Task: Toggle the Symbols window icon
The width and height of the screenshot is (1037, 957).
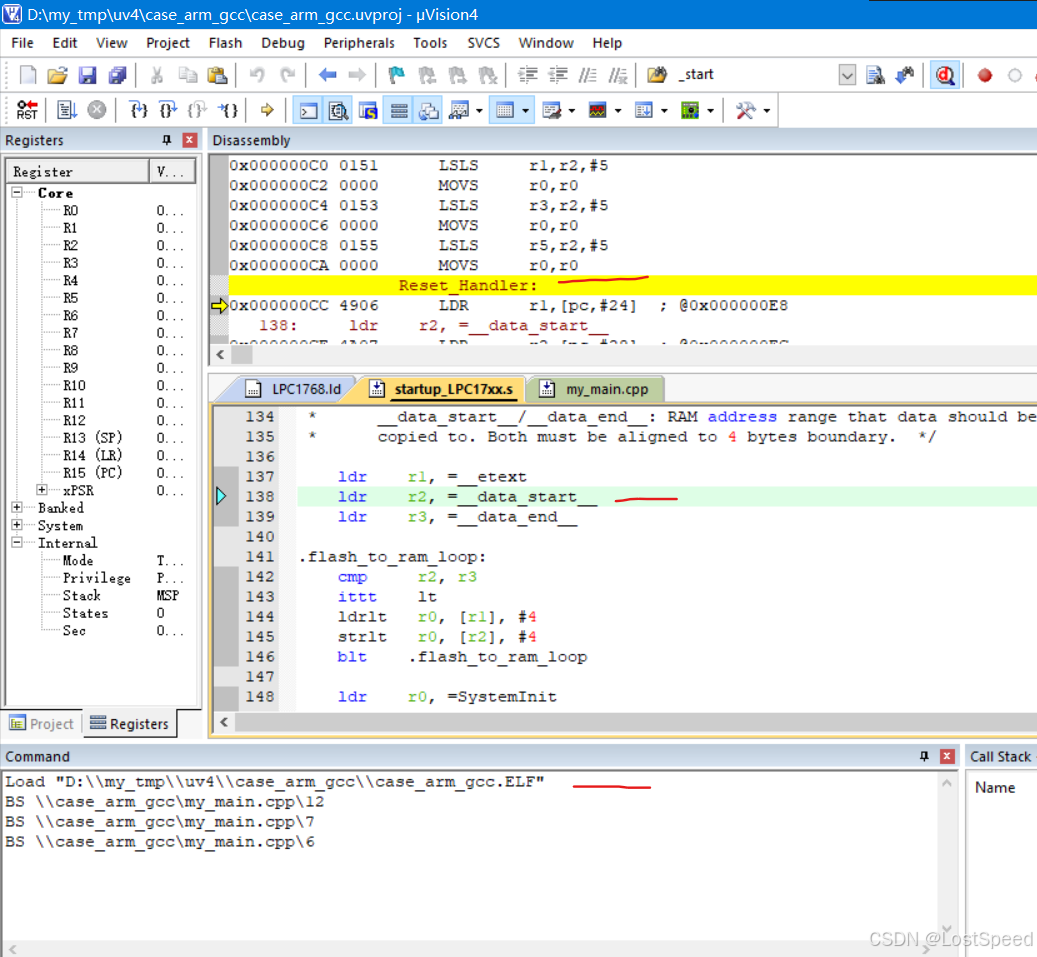Action: [x=368, y=110]
